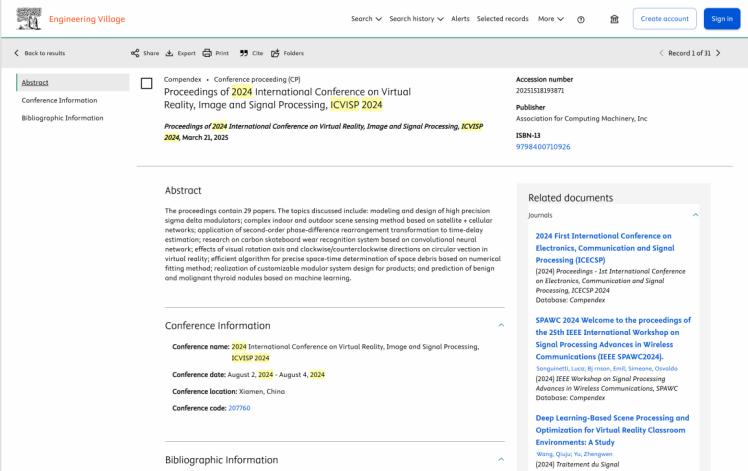The width and height of the screenshot is (748, 471).
Task: Click the Print printer icon
Action: coord(207,53)
